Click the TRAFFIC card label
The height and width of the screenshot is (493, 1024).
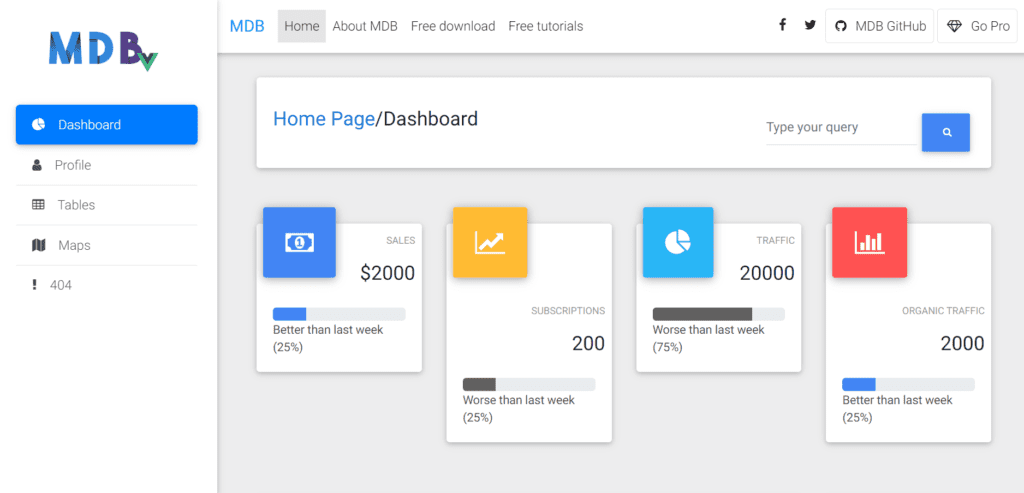(x=776, y=241)
